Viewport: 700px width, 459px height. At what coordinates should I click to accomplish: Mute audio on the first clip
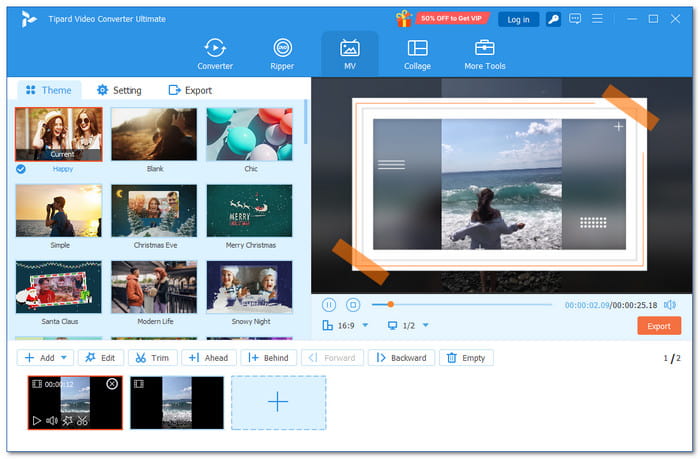pyautogui.click(x=52, y=421)
